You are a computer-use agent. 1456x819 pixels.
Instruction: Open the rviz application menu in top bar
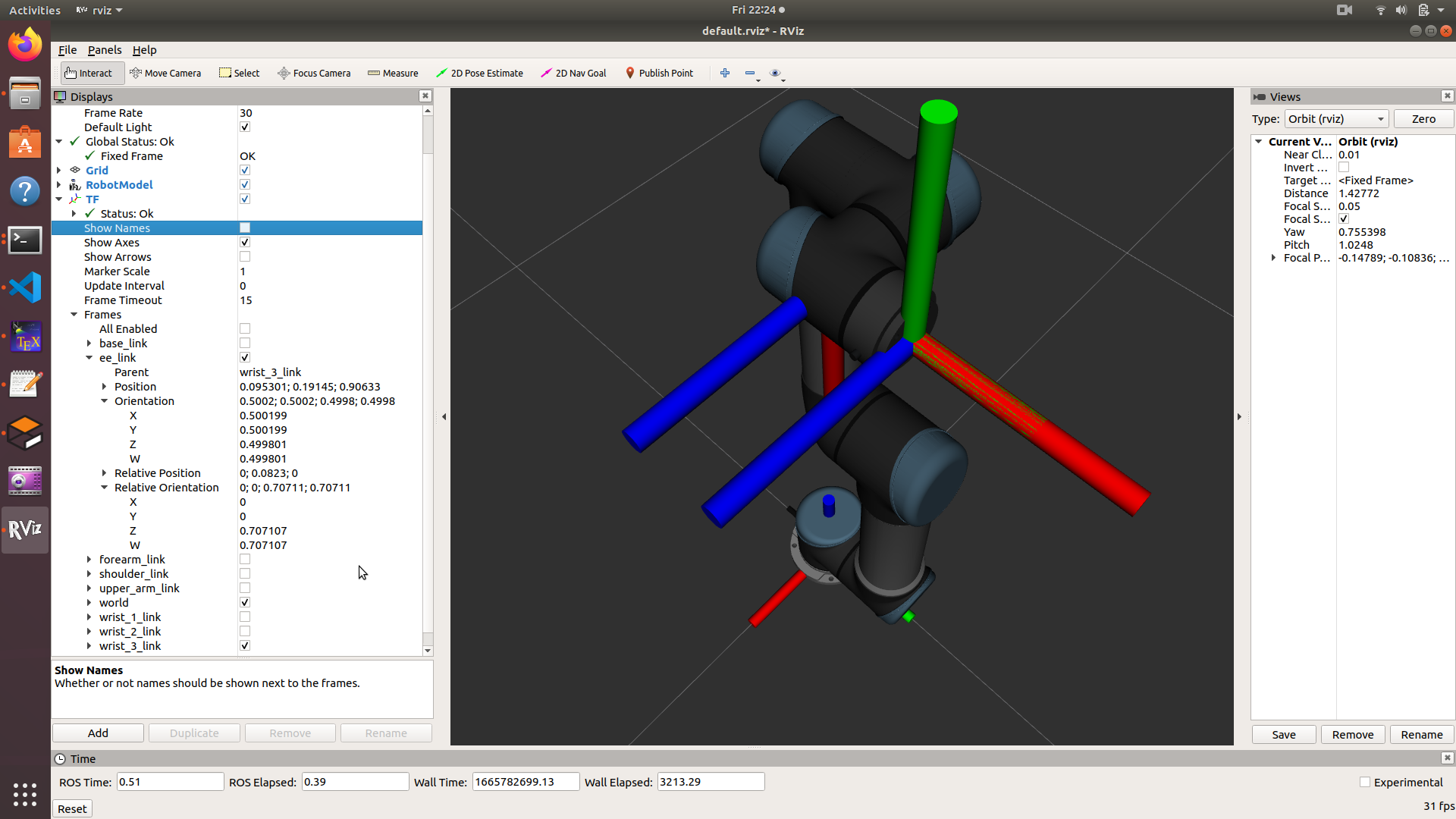click(99, 10)
